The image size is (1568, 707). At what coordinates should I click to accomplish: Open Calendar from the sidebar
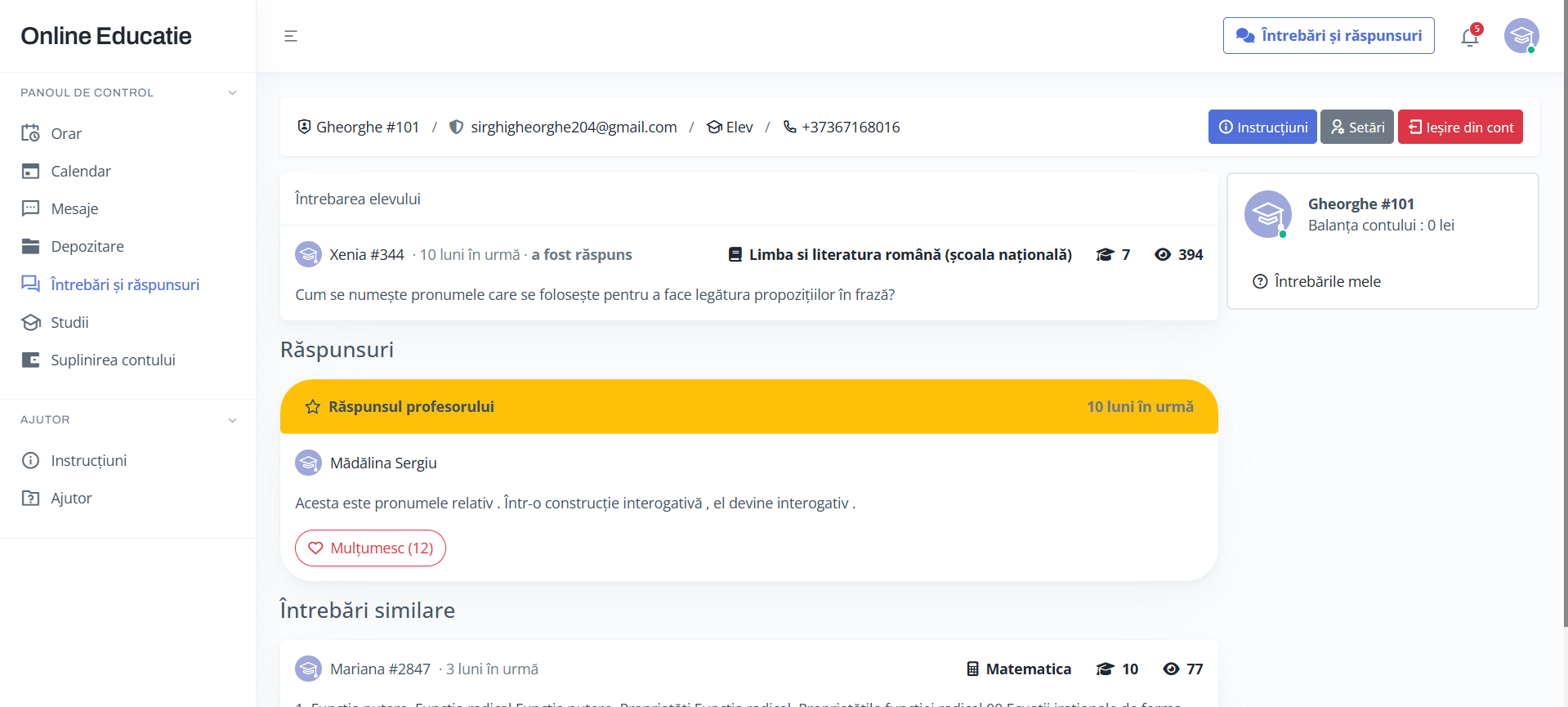click(x=80, y=171)
